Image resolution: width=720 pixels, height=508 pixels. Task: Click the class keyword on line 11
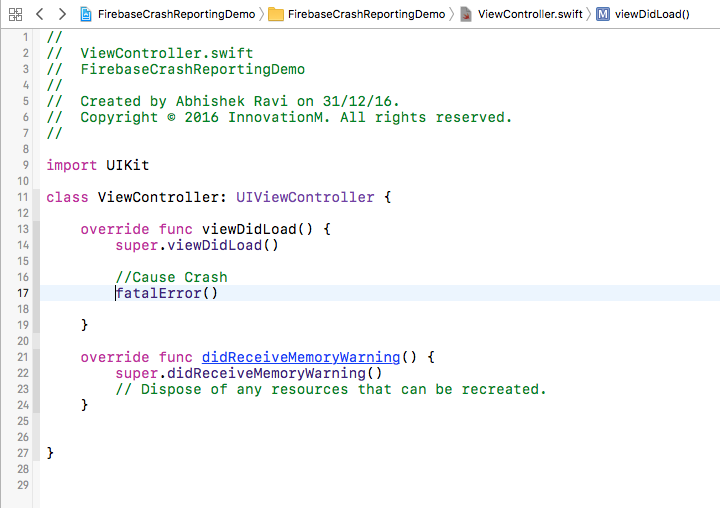pyautogui.click(x=67, y=197)
